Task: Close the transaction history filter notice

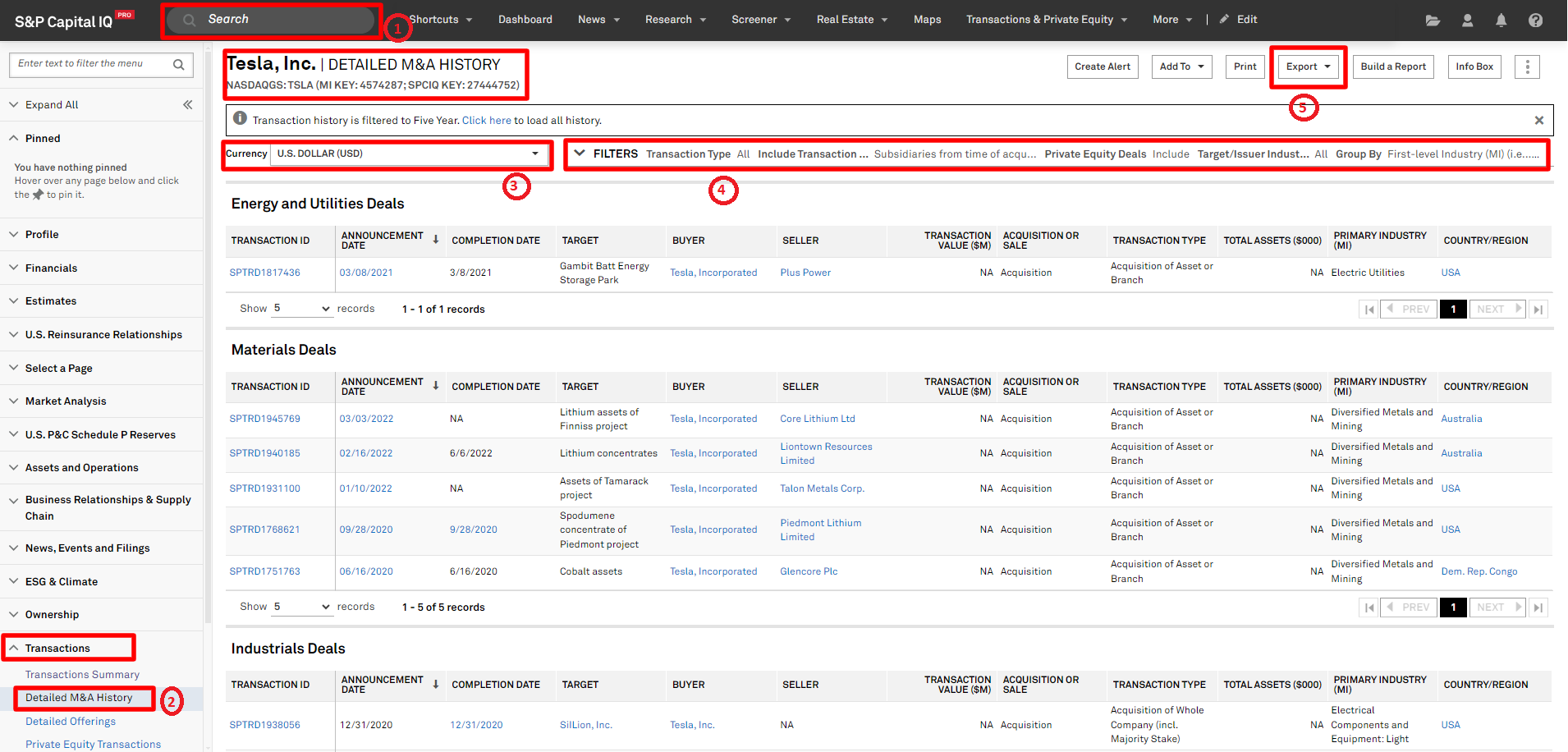Action: click(1539, 121)
